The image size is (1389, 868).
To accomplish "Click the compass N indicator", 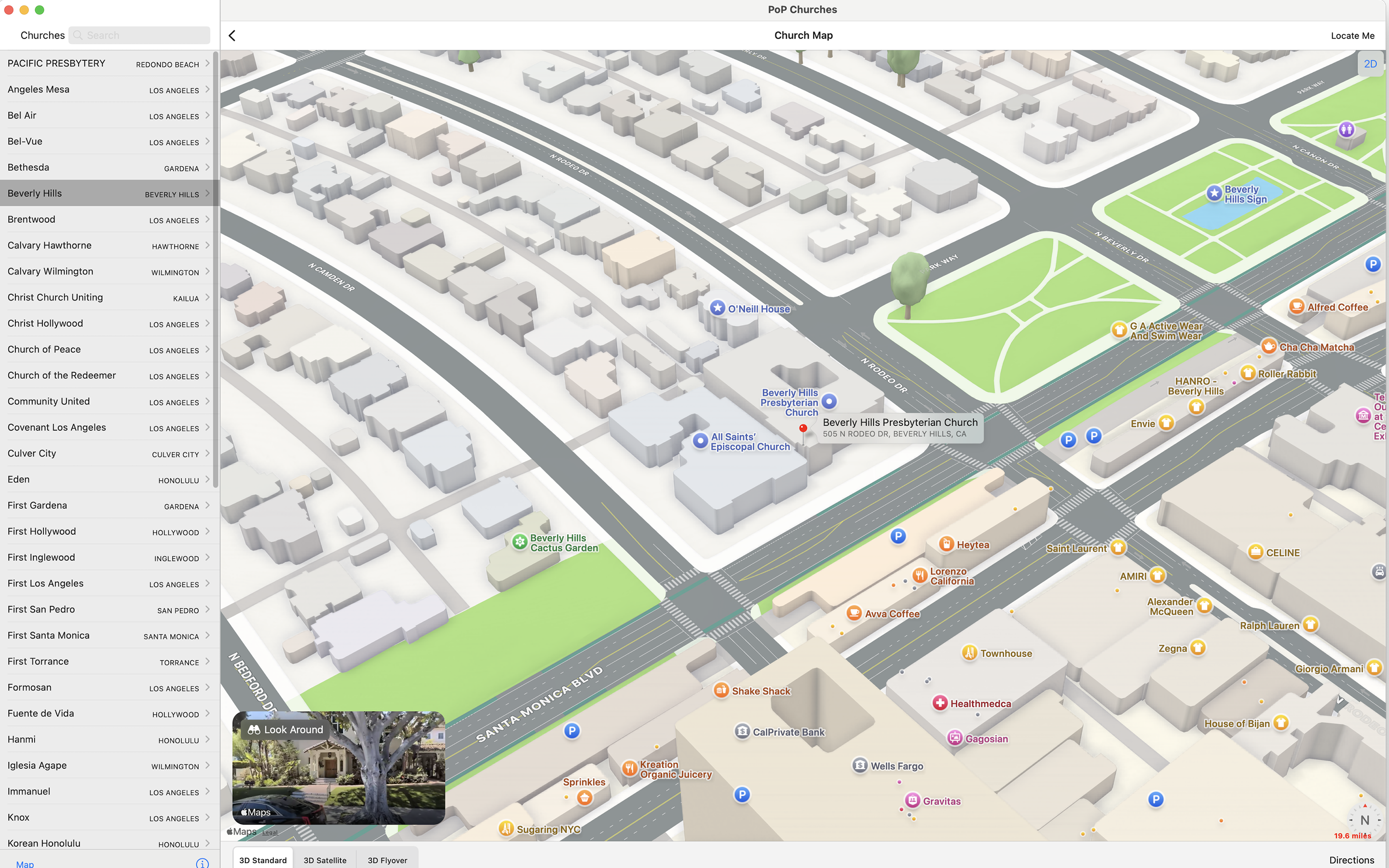I will pos(1364,820).
